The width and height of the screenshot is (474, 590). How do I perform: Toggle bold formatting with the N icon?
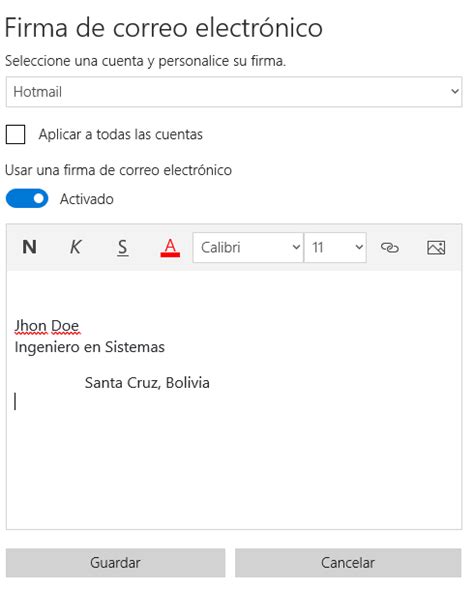29,247
